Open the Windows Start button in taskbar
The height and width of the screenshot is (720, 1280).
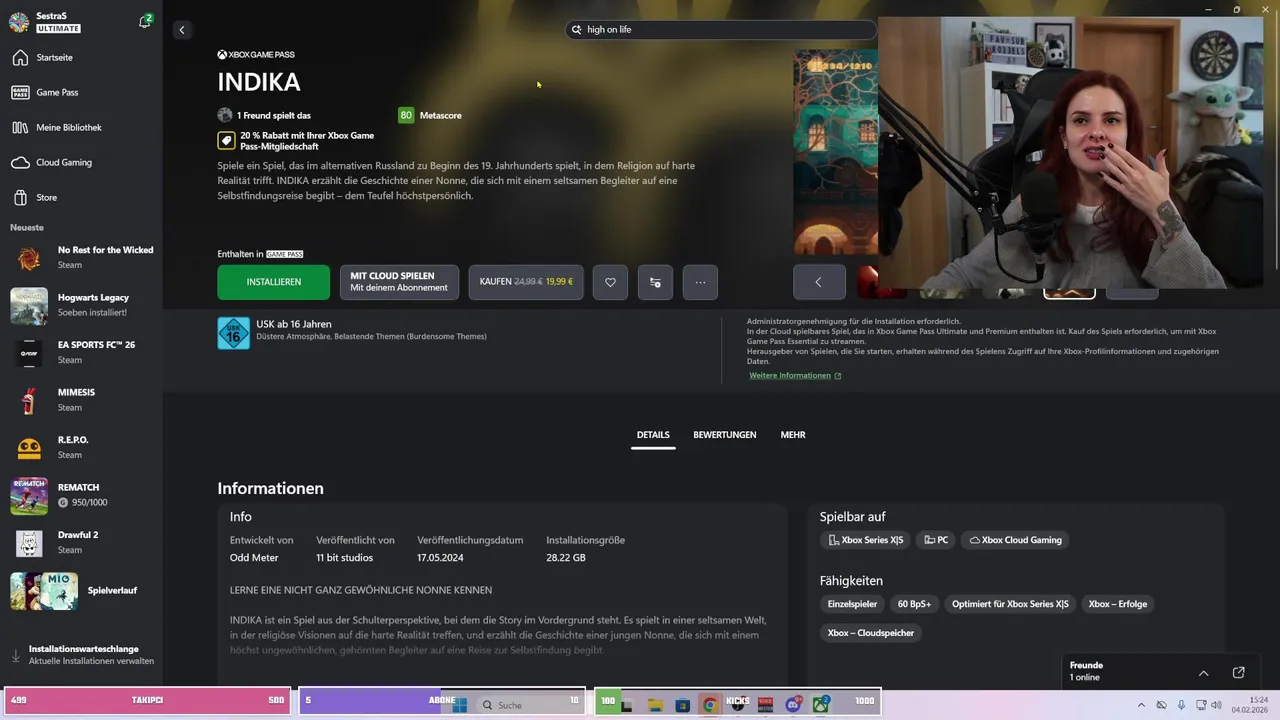(x=460, y=704)
